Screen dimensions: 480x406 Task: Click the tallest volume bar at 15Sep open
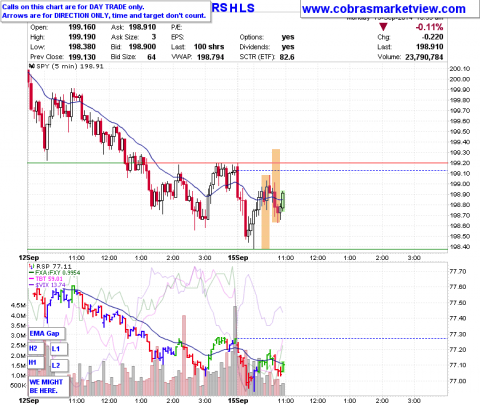click(235, 350)
